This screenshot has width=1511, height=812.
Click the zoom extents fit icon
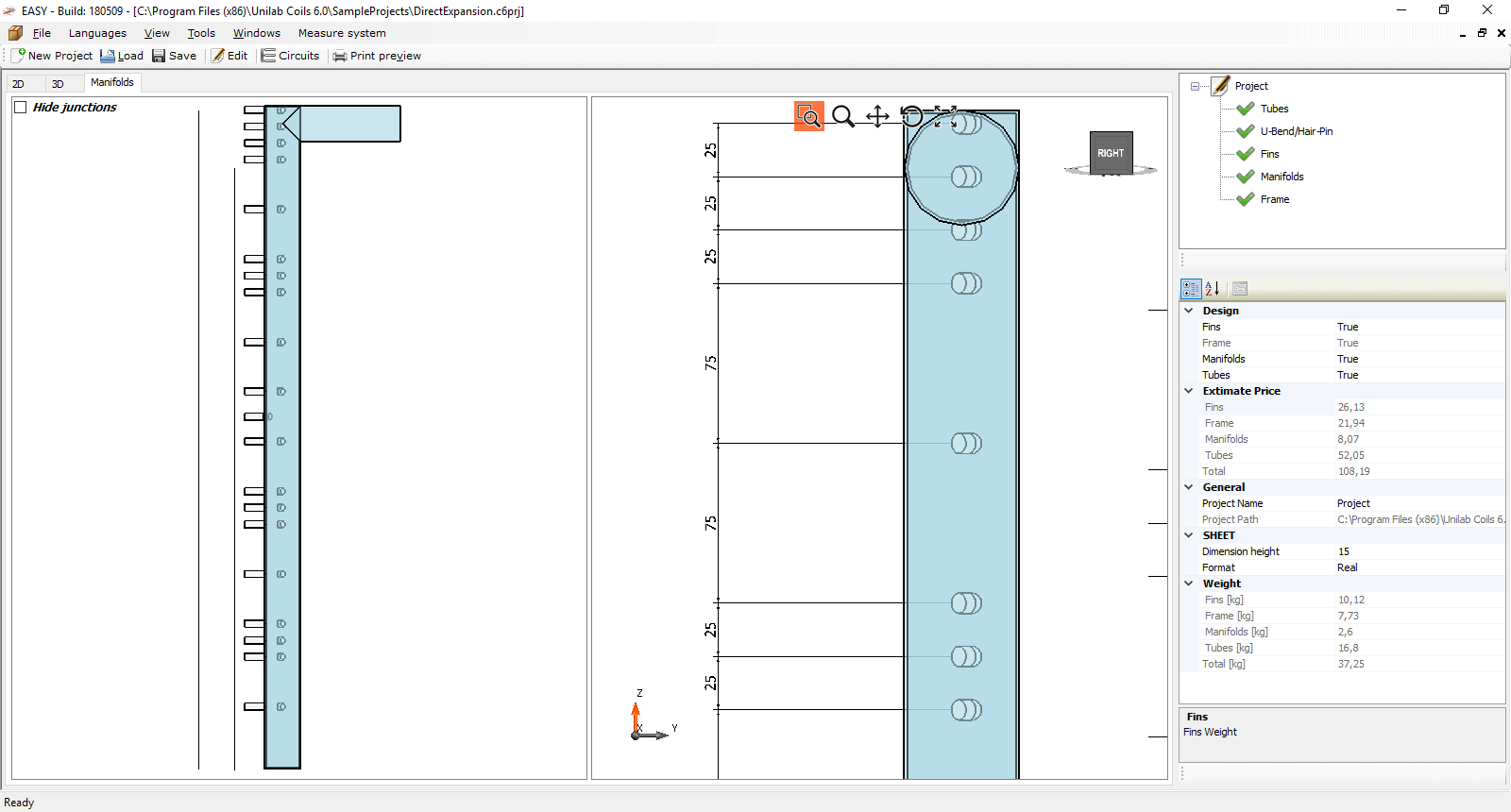pyautogui.click(x=945, y=116)
